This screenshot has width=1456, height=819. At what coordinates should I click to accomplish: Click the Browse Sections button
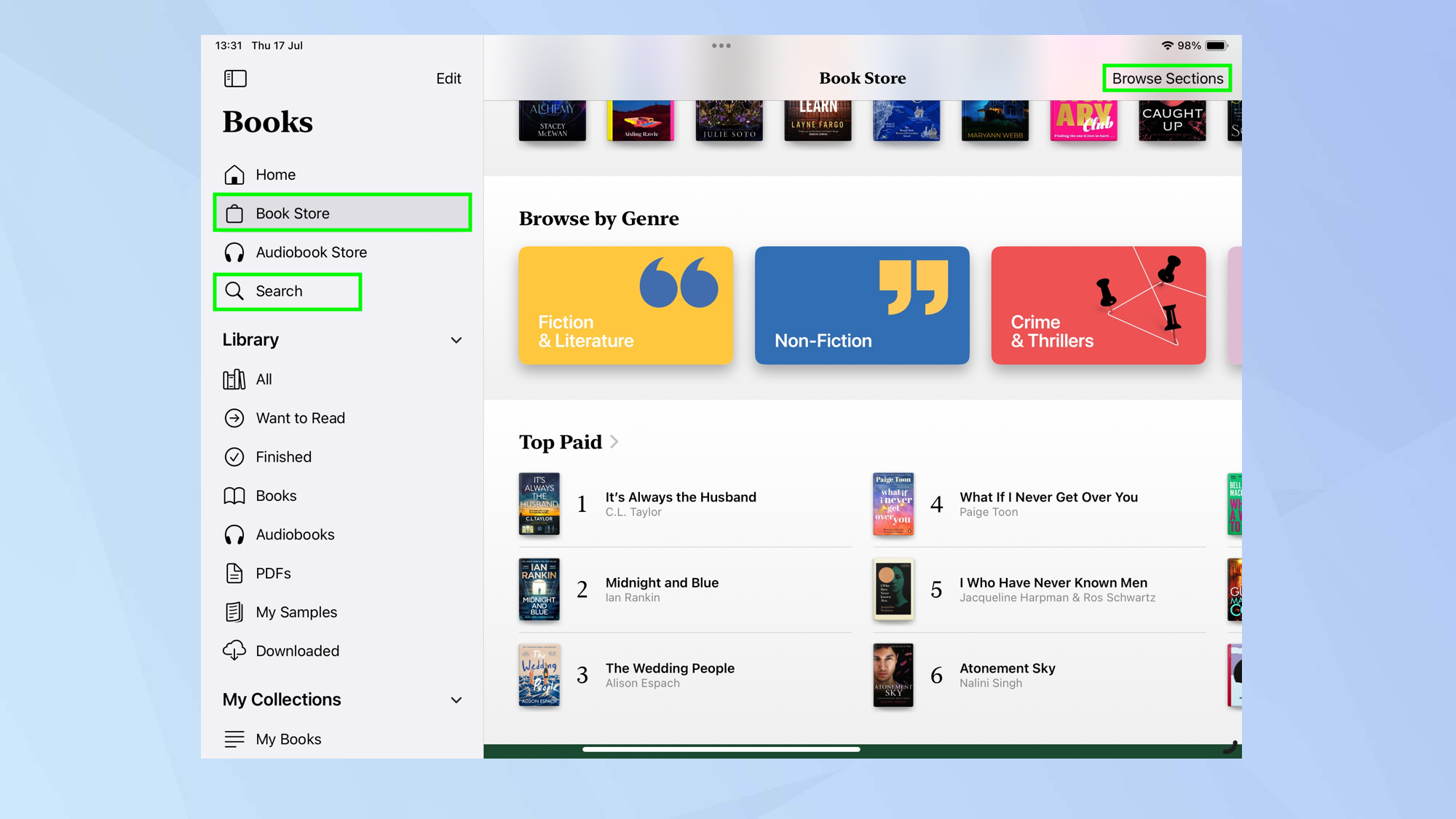click(1167, 79)
